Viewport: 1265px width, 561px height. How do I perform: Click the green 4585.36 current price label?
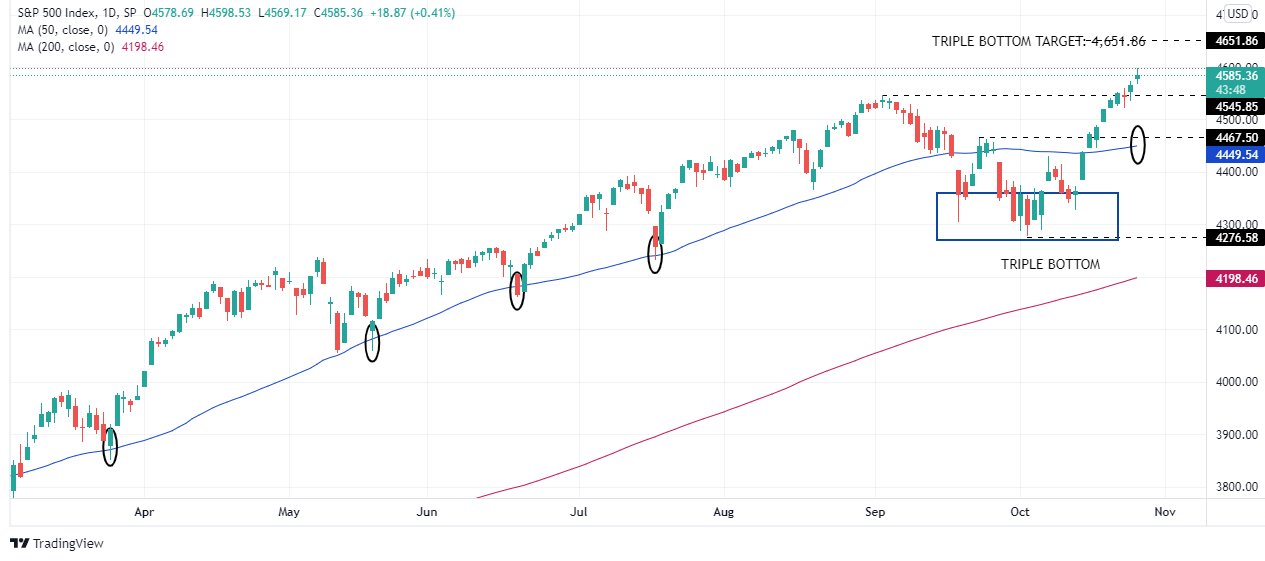click(1238, 75)
